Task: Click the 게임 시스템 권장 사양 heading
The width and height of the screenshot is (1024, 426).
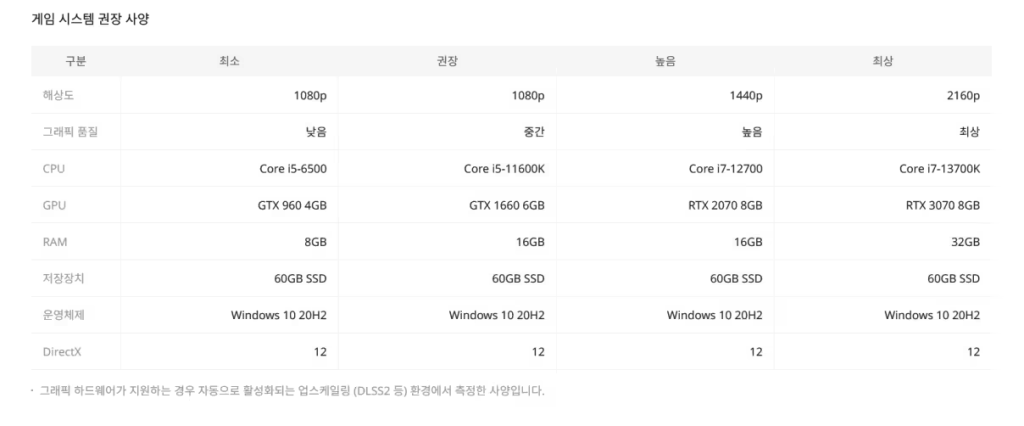Action: pyautogui.click(x=90, y=19)
